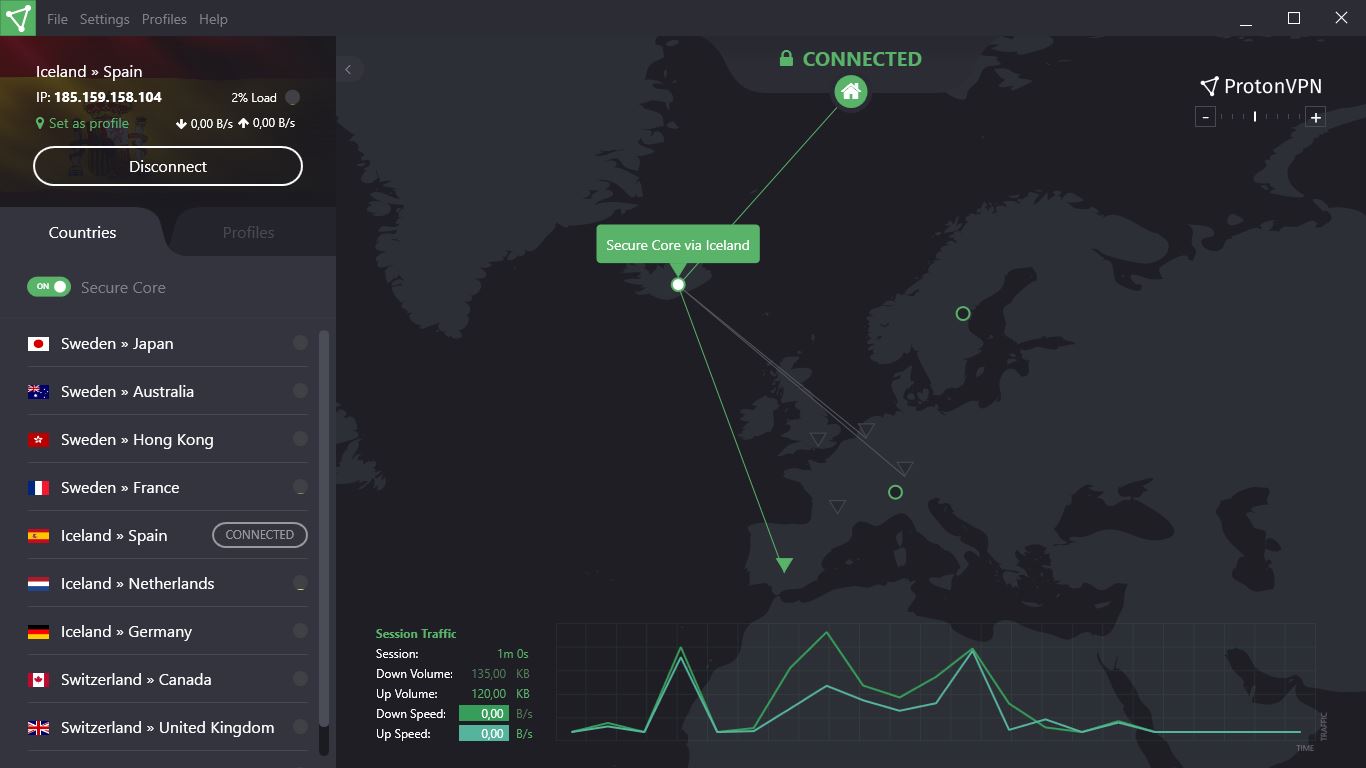Screen dimensions: 1366x768
Task: Click the Set as profile link
Action: tap(89, 123)
